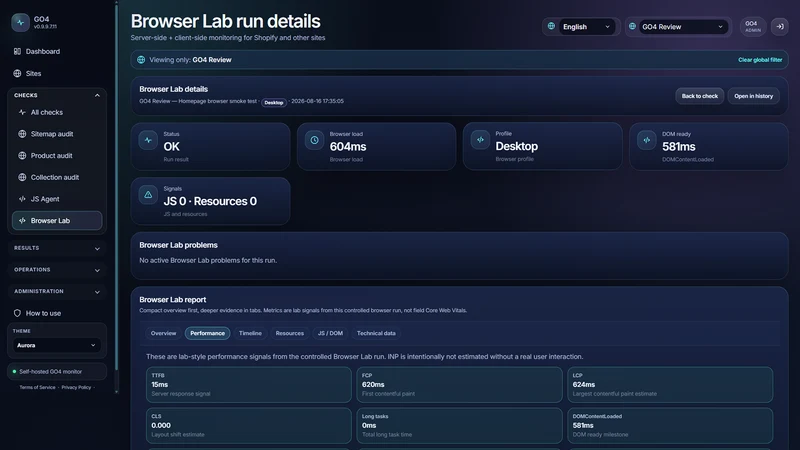Click the Sites globe icon

17,73
